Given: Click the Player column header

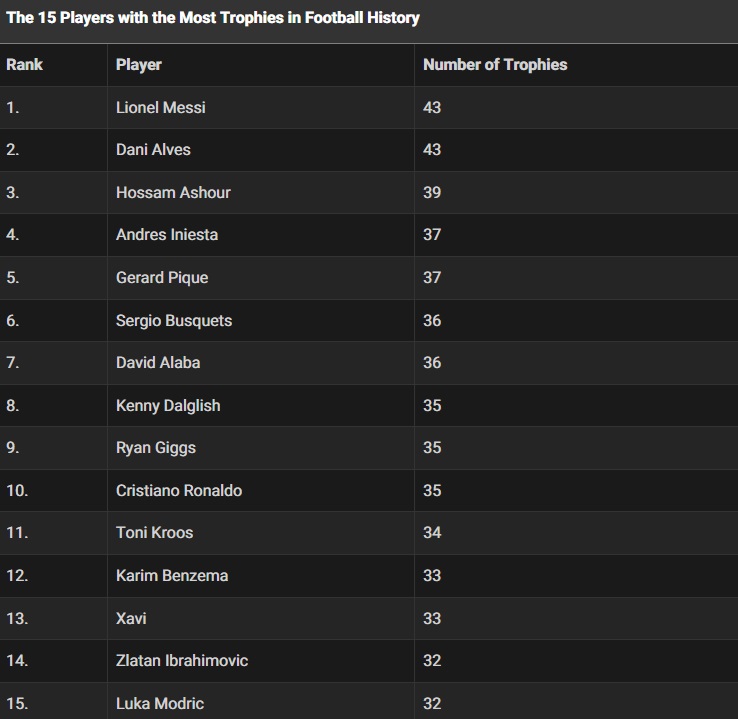Looking at the screenshot, I should tap(139, 65).
